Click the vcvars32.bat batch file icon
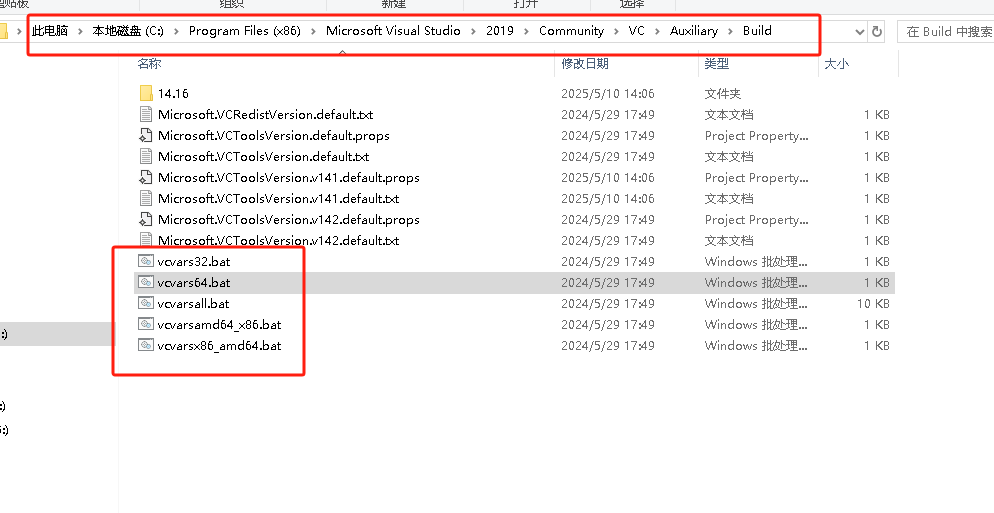 [x=146, y=261]
